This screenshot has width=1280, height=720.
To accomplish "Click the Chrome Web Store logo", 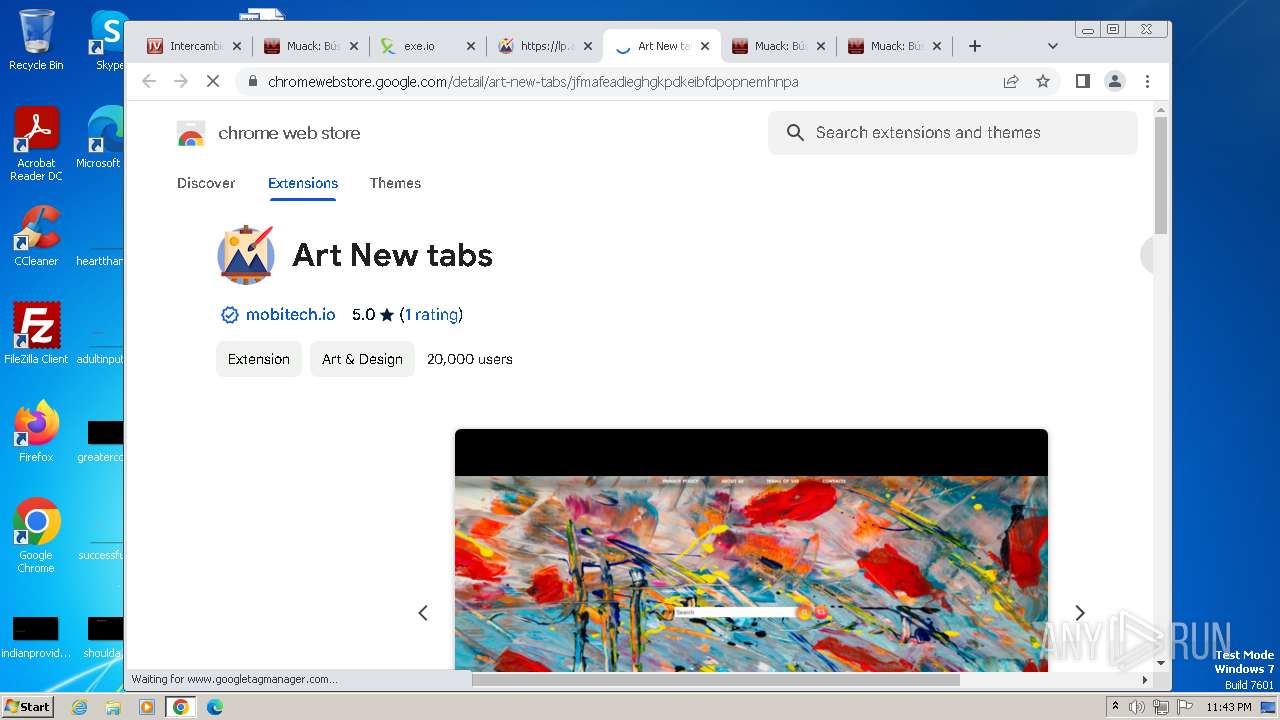I will (191, 133).
